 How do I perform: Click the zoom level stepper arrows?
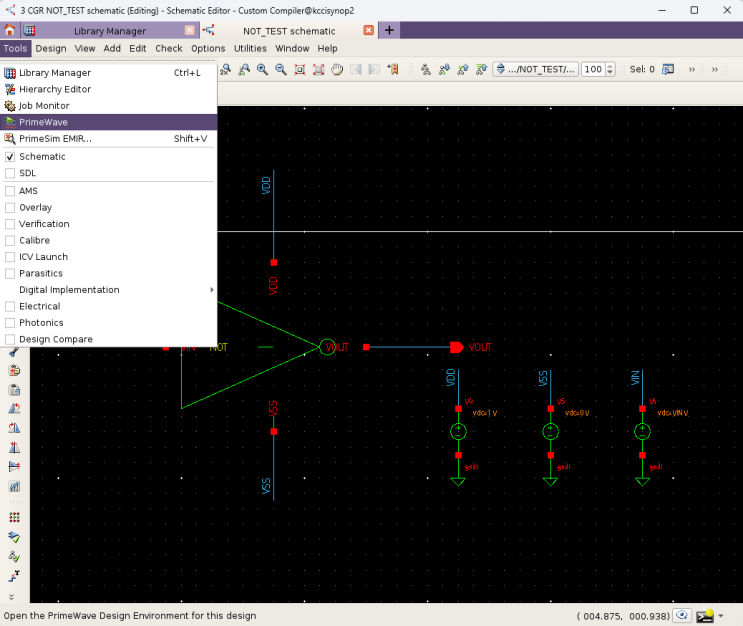[x=611, y=69]
